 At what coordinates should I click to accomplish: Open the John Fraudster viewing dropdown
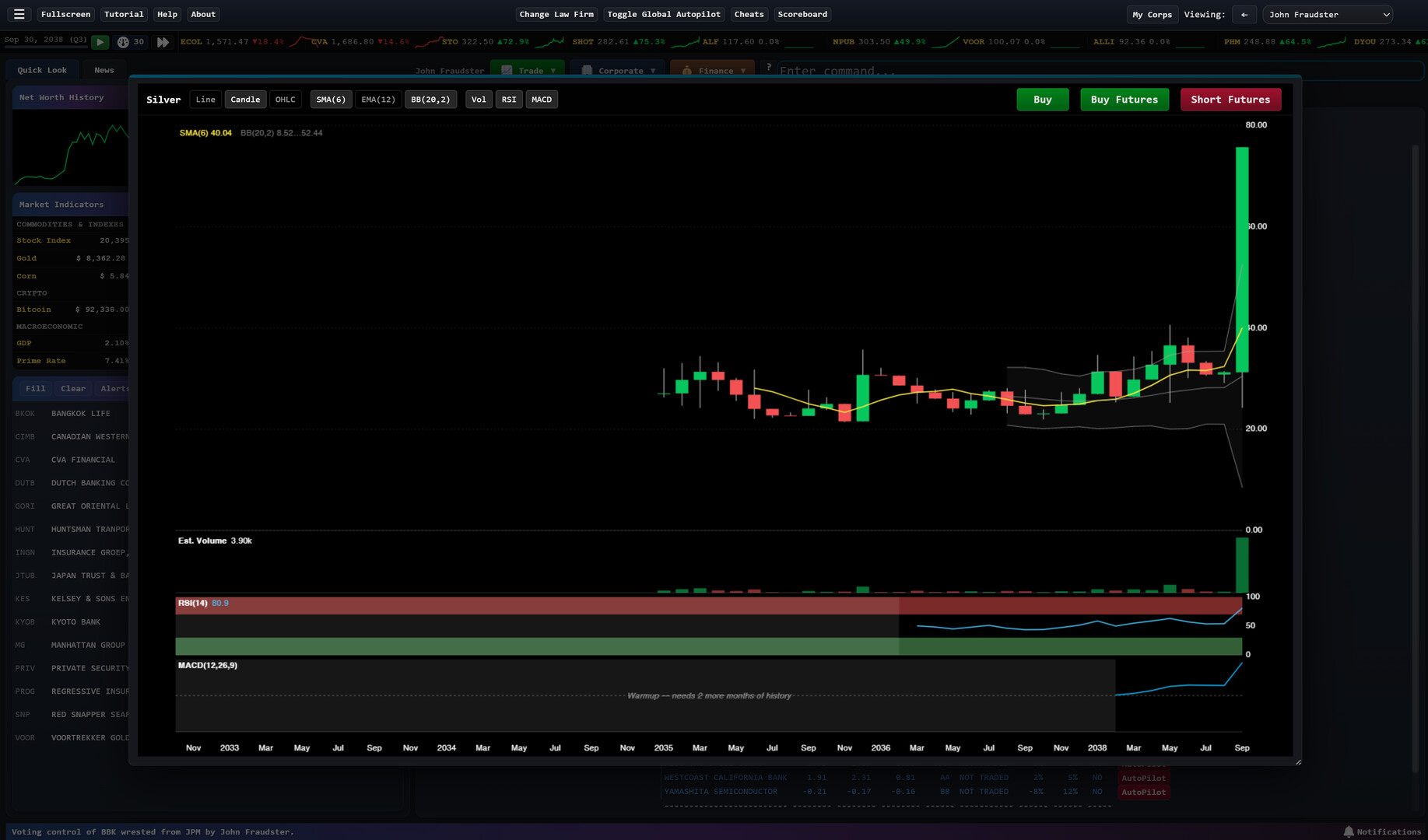pos(1328,14)
